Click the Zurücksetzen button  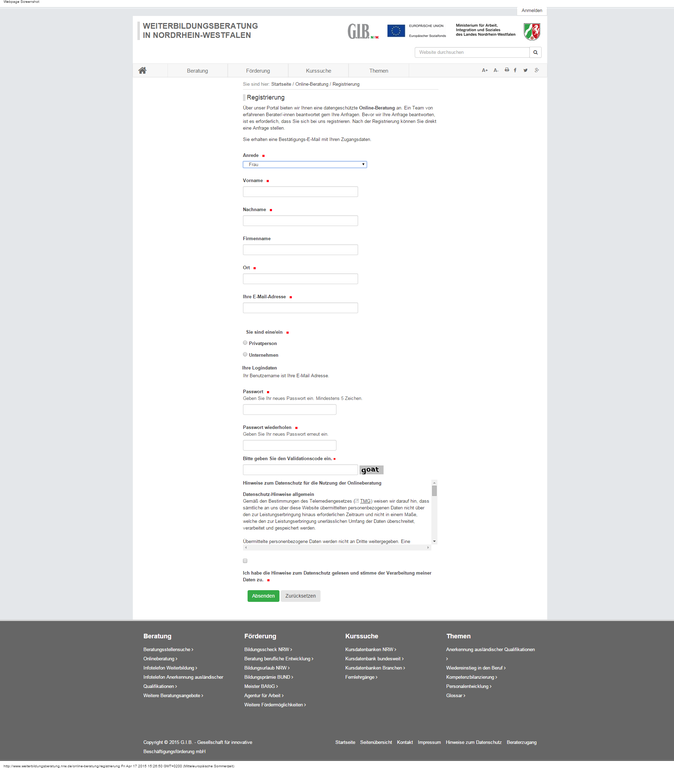[300, 596]
